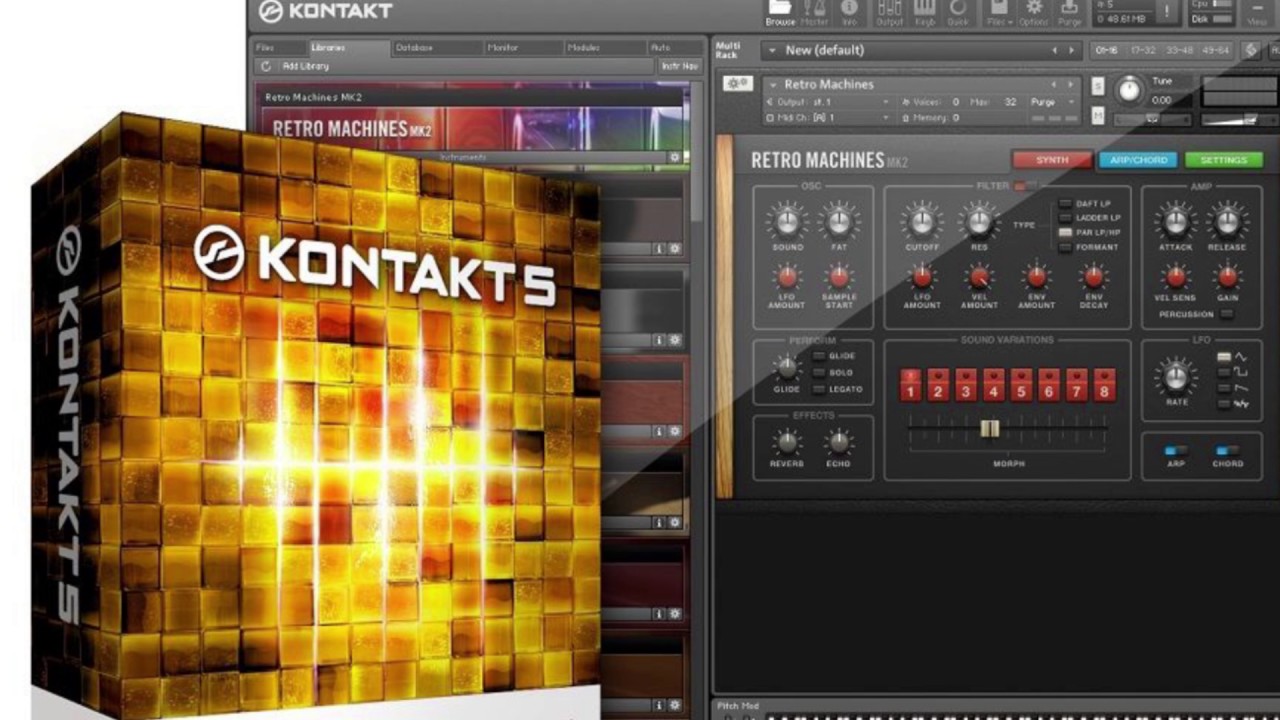
Task: Select sound variation button 4
Action: (x=993, y=384)
